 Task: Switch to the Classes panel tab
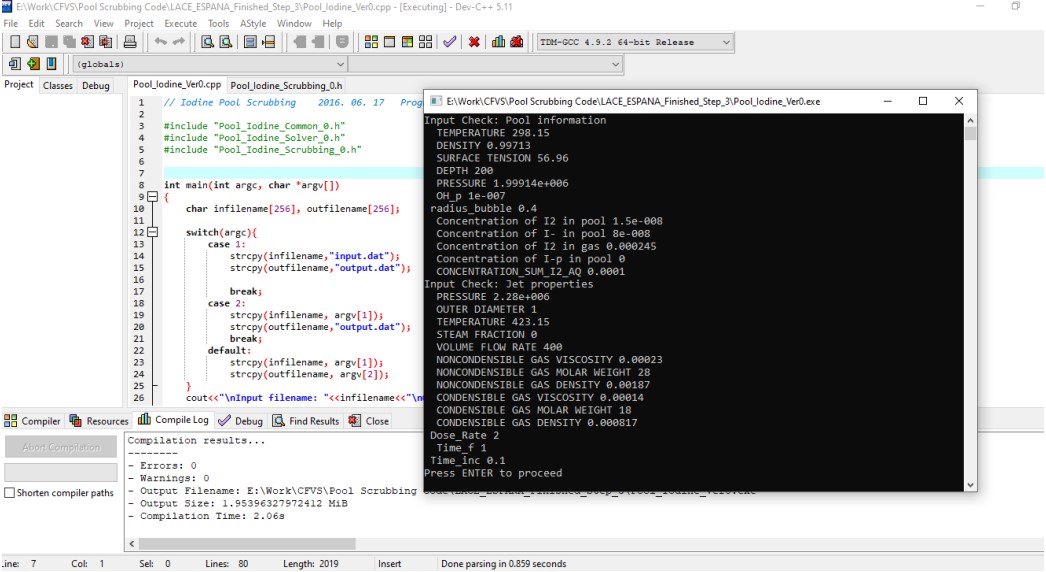tap(57, 86)
